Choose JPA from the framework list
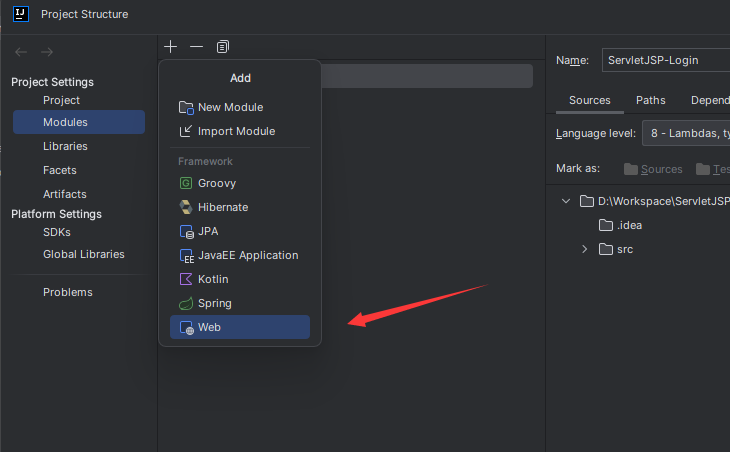Image resolution: width=730 pixels, height=452 pixels. pos(208,231)
